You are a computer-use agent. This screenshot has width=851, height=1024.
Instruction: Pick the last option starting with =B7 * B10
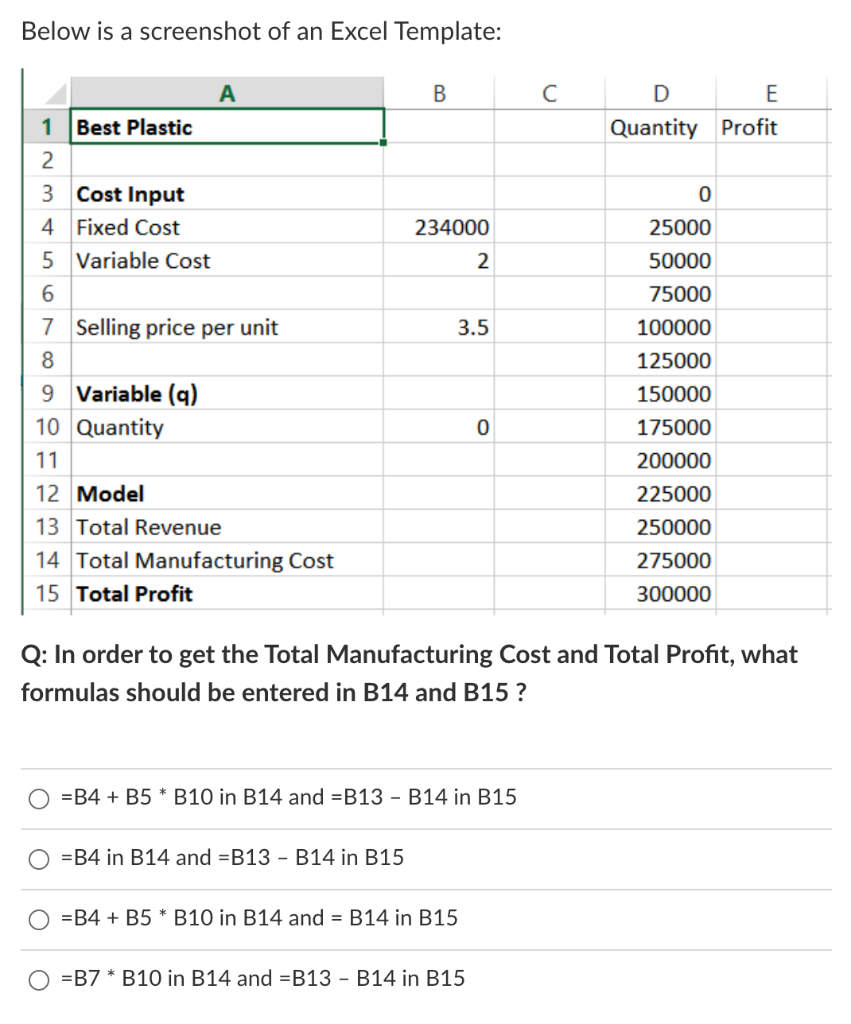39,979
